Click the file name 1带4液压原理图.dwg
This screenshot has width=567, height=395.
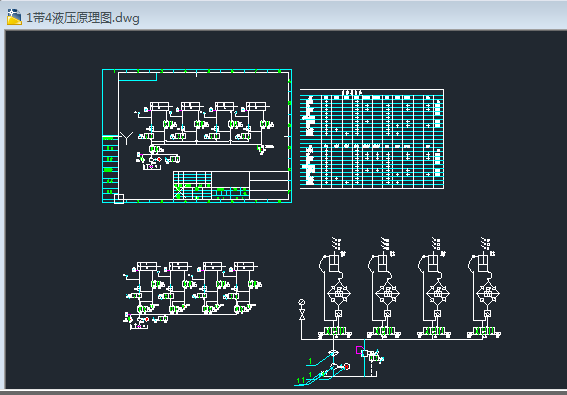click(83, 18)
